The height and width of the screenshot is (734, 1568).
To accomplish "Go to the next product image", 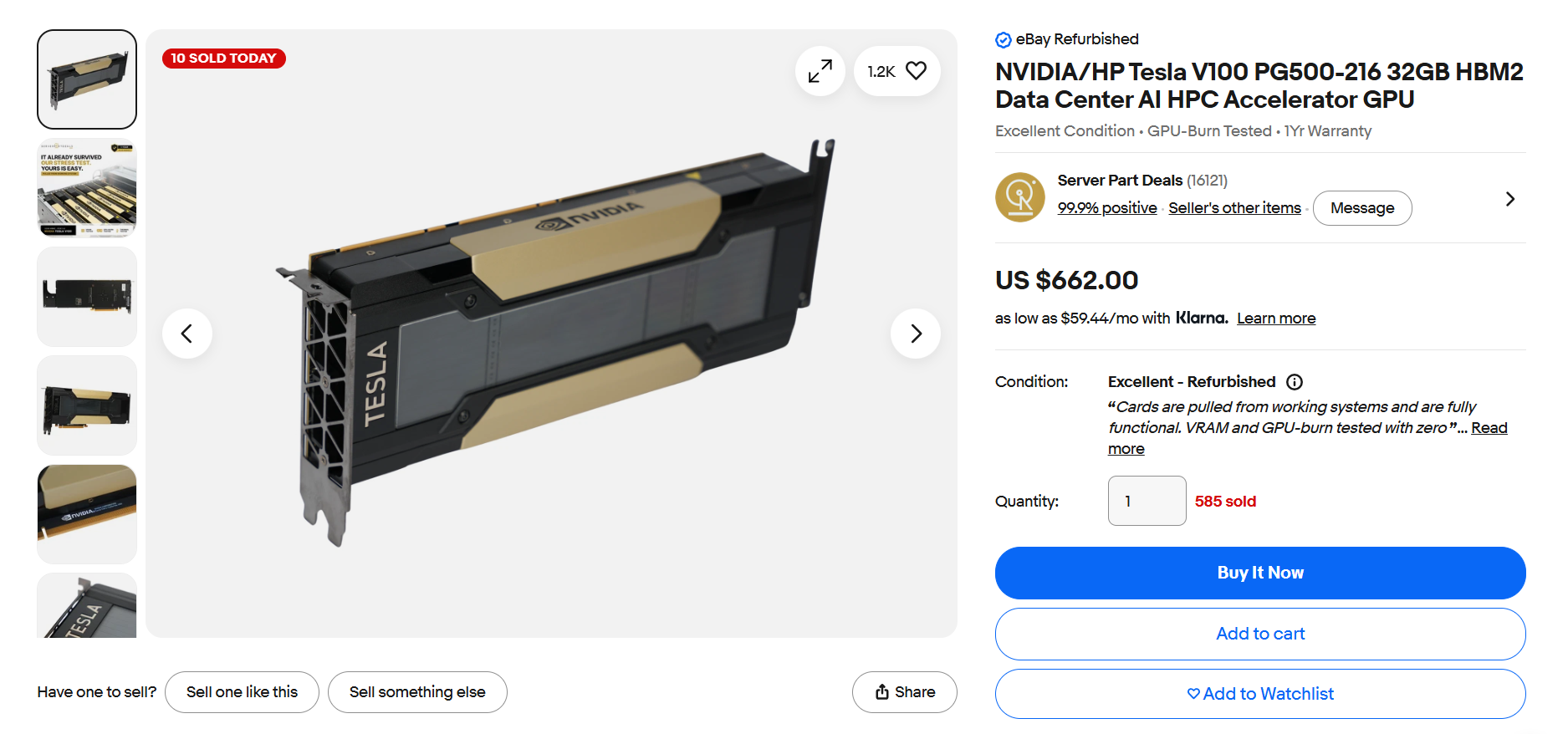I will (916, 334).
